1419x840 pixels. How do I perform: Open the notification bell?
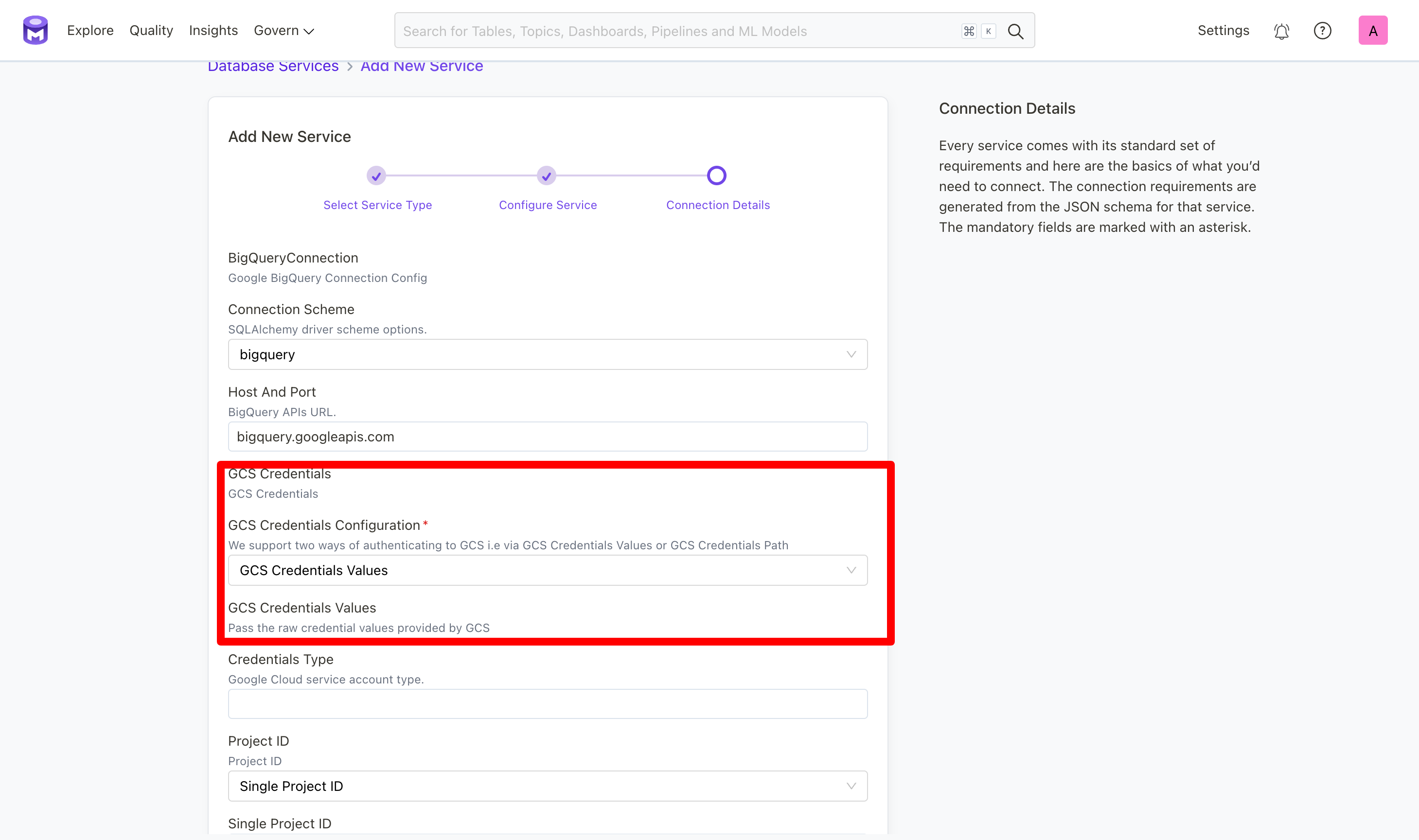(x=1282, y=31)
